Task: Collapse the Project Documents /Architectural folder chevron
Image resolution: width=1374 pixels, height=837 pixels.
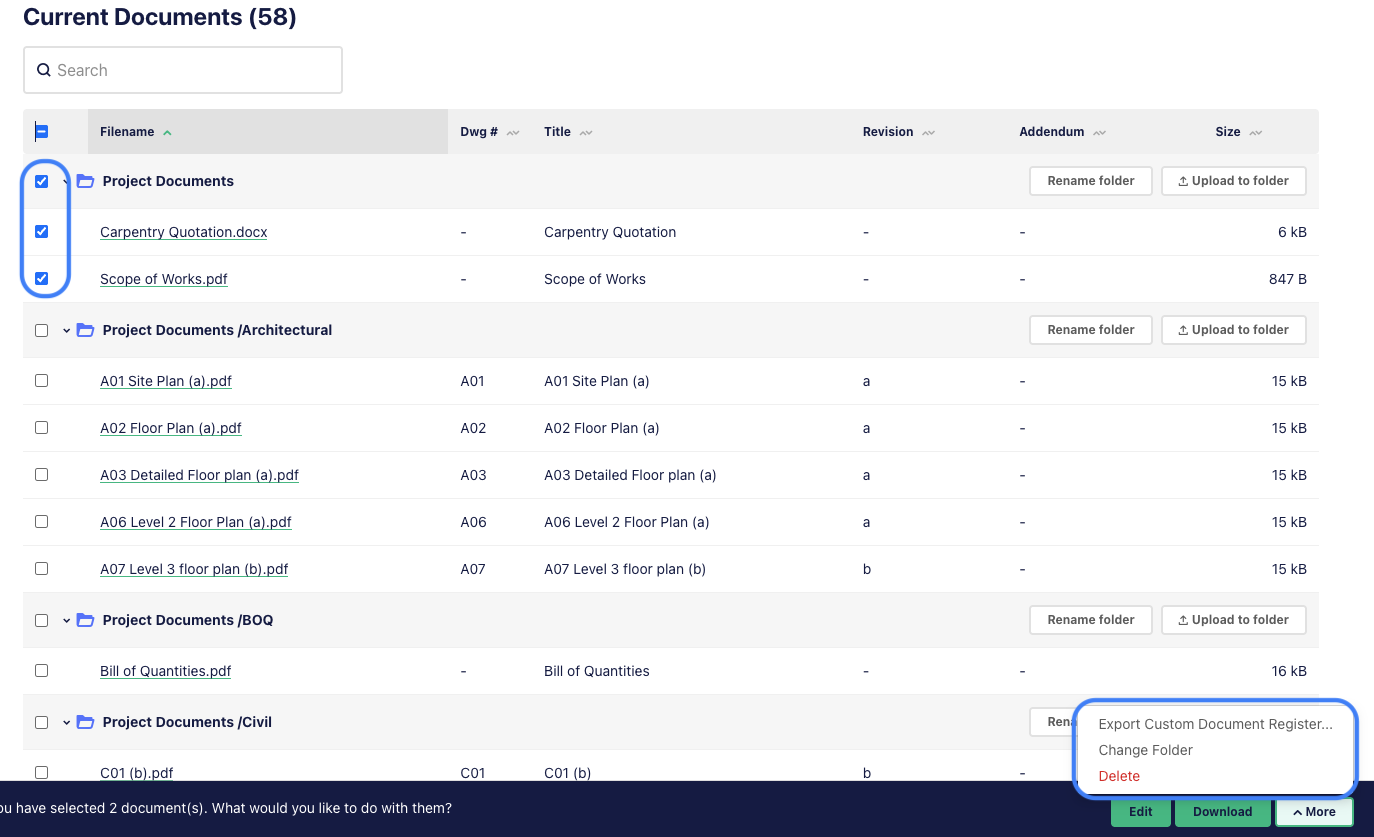Action: coord(67,330)
